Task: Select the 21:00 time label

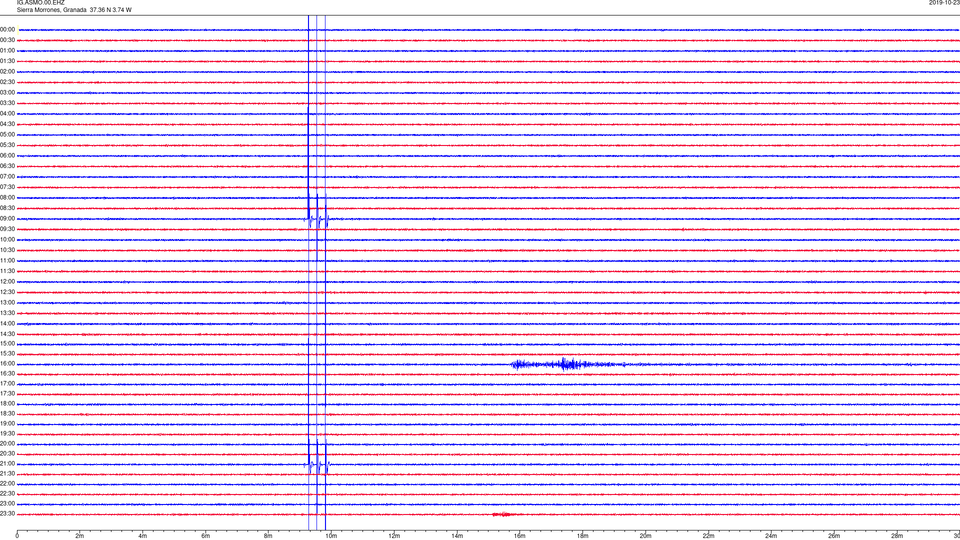Action: [7, 463]
